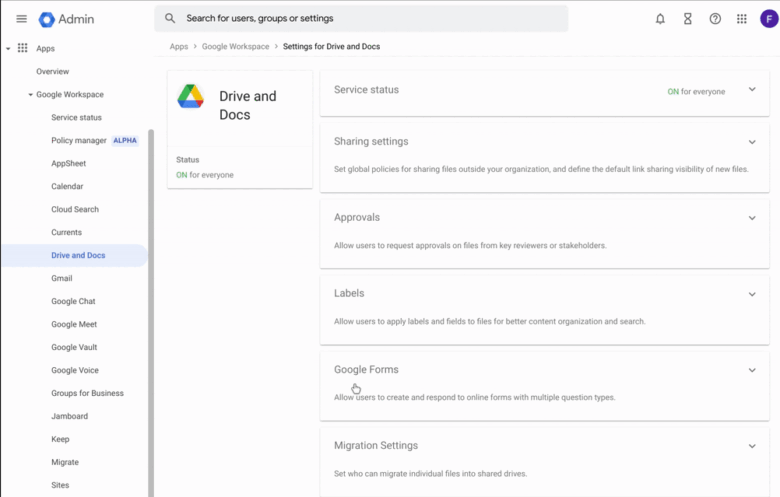Click the sidebar vertical scrollbar

tap(151, 313)
